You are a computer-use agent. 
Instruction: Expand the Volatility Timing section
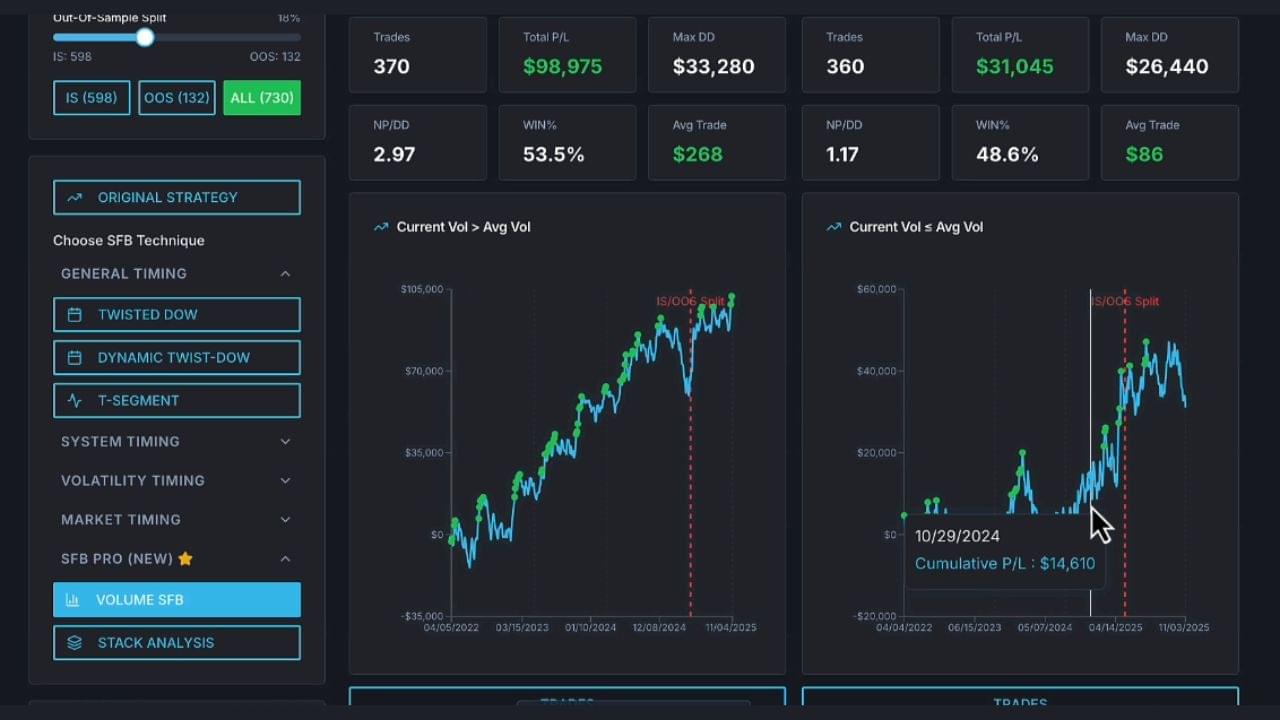(285, 481)
